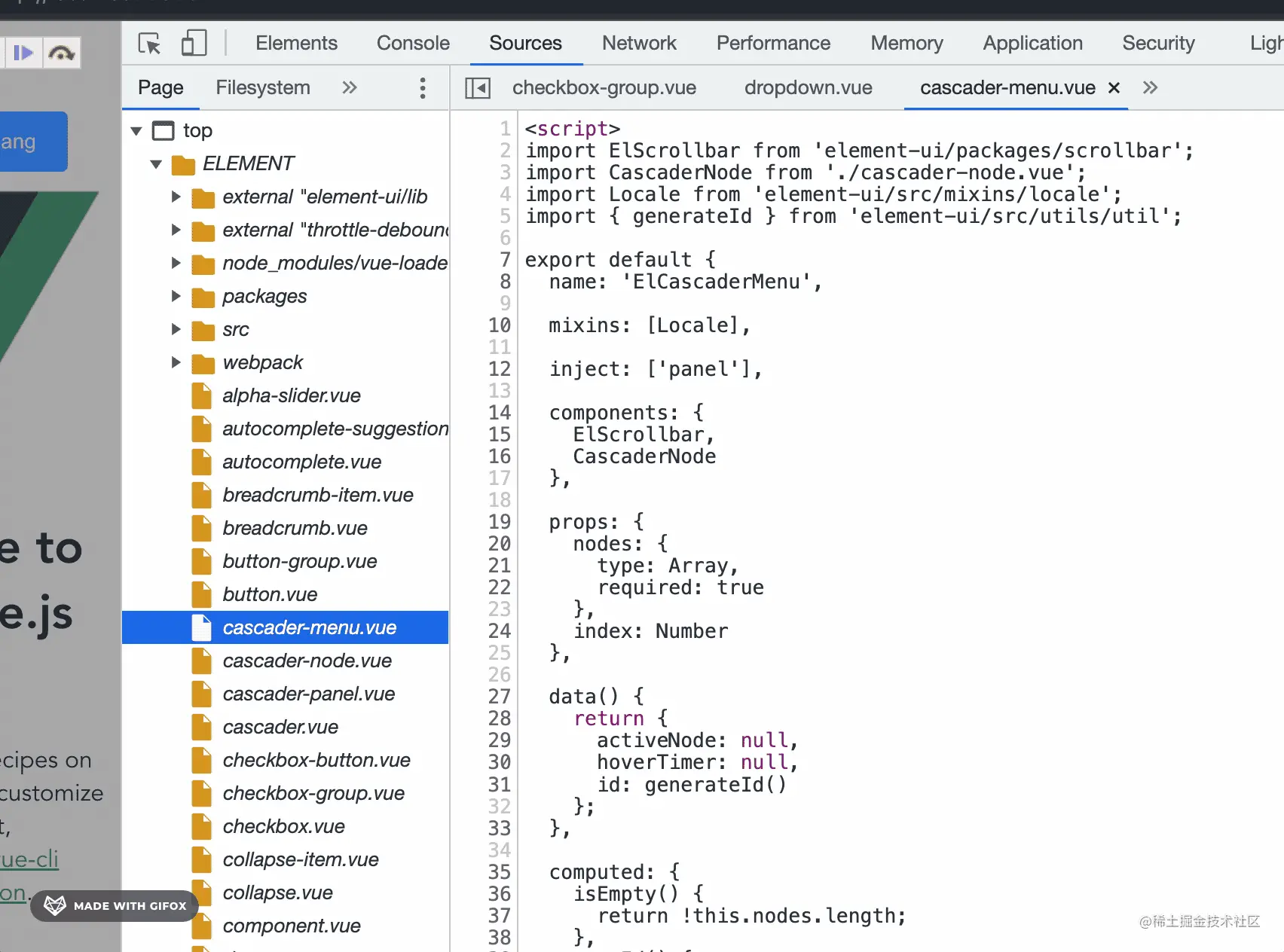This screenshot has width=1284, height=952.
Task: Click the blue button on the webpage
Action: coord(34,142)
